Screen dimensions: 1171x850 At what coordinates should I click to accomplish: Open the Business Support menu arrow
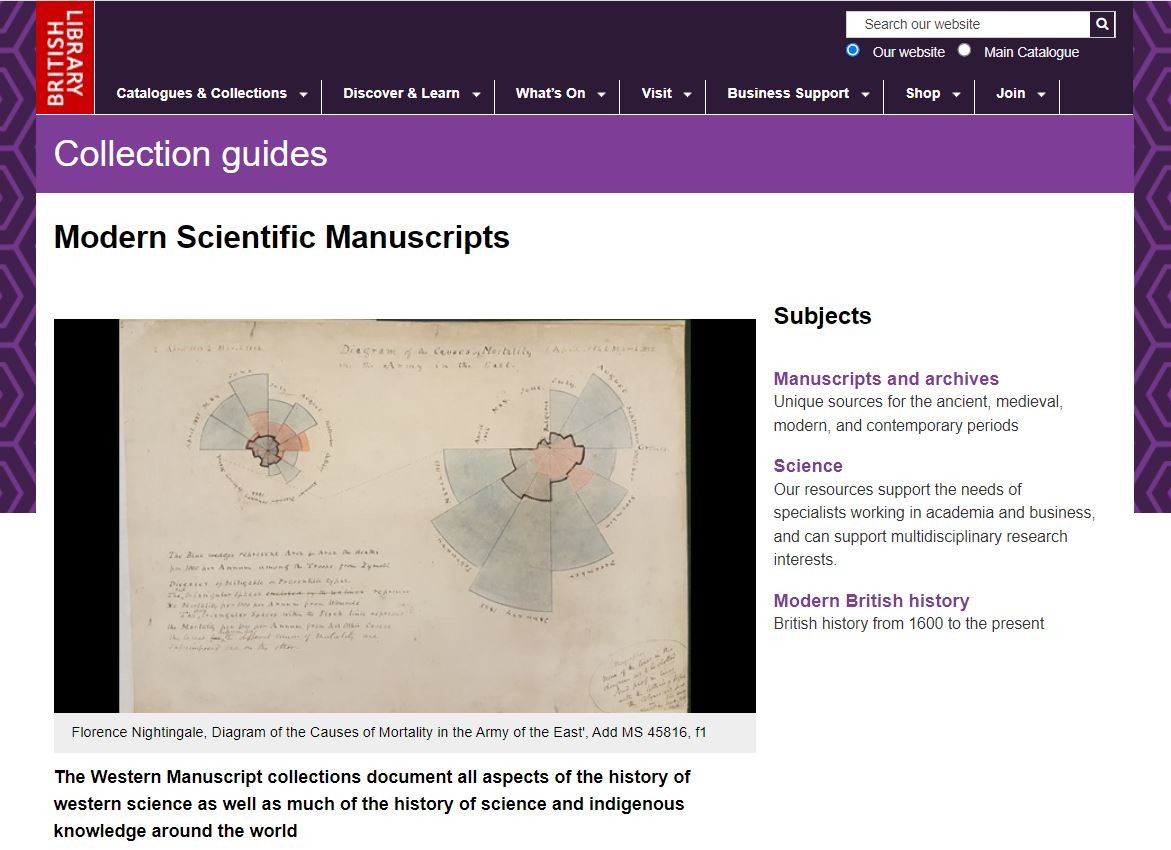(x=865, y=95)
